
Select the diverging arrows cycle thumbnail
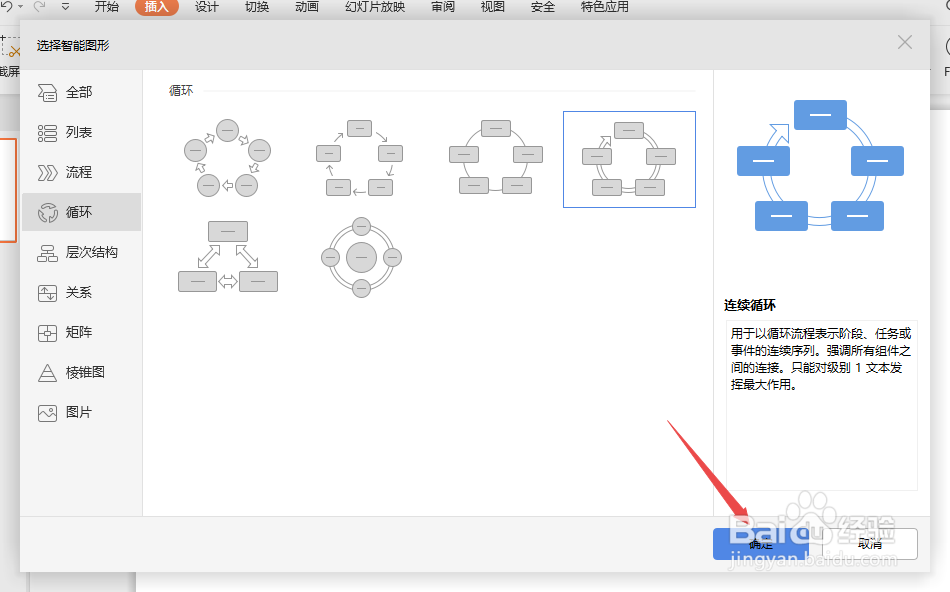pyautogui.click(x=227, y=257)
